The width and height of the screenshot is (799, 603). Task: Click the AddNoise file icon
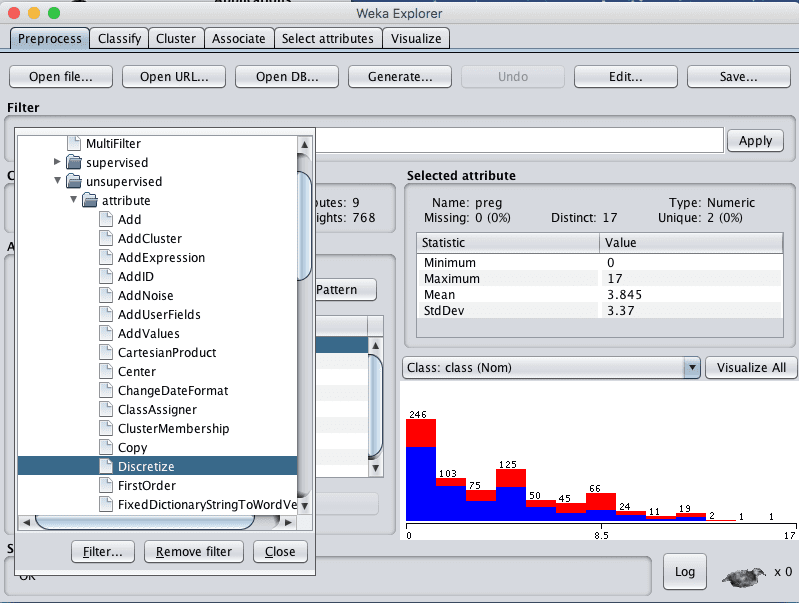[106, 295]
